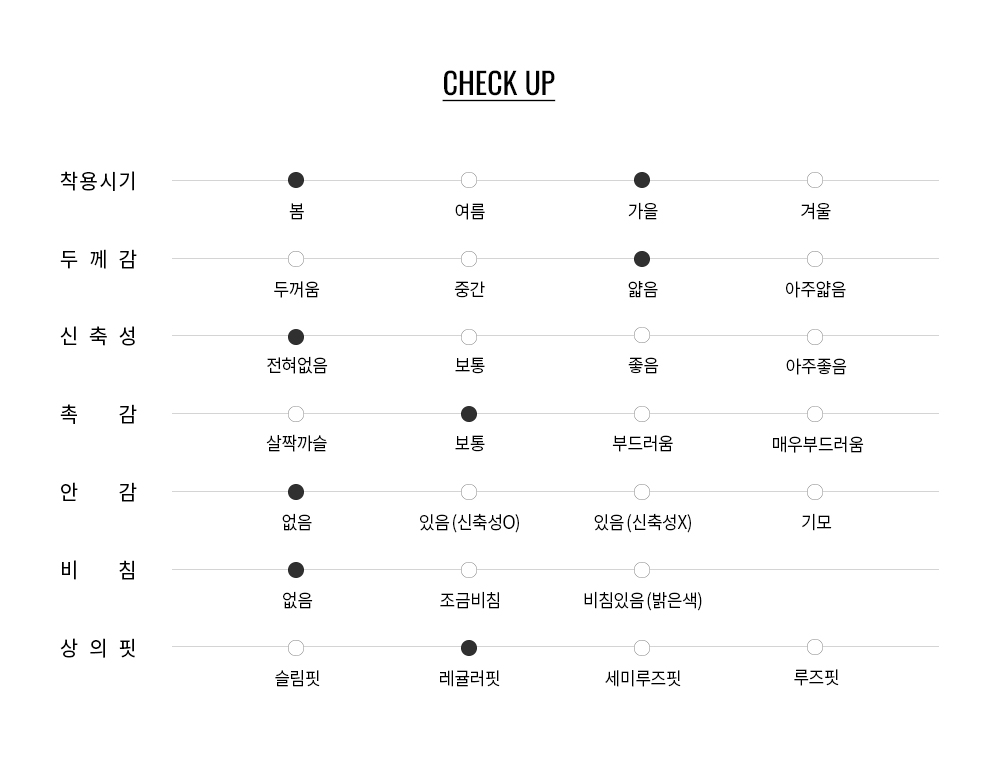This screenshot has width=1000, height=777.
Task: Select 조금비침 sheerness circle
Action: tap(469, 570)
